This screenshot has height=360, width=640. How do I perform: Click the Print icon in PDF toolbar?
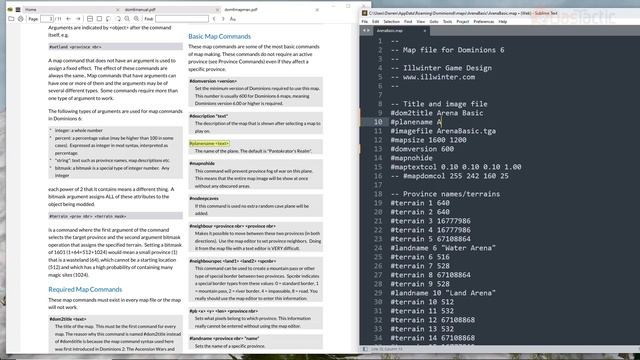click(x=21, y=19)
